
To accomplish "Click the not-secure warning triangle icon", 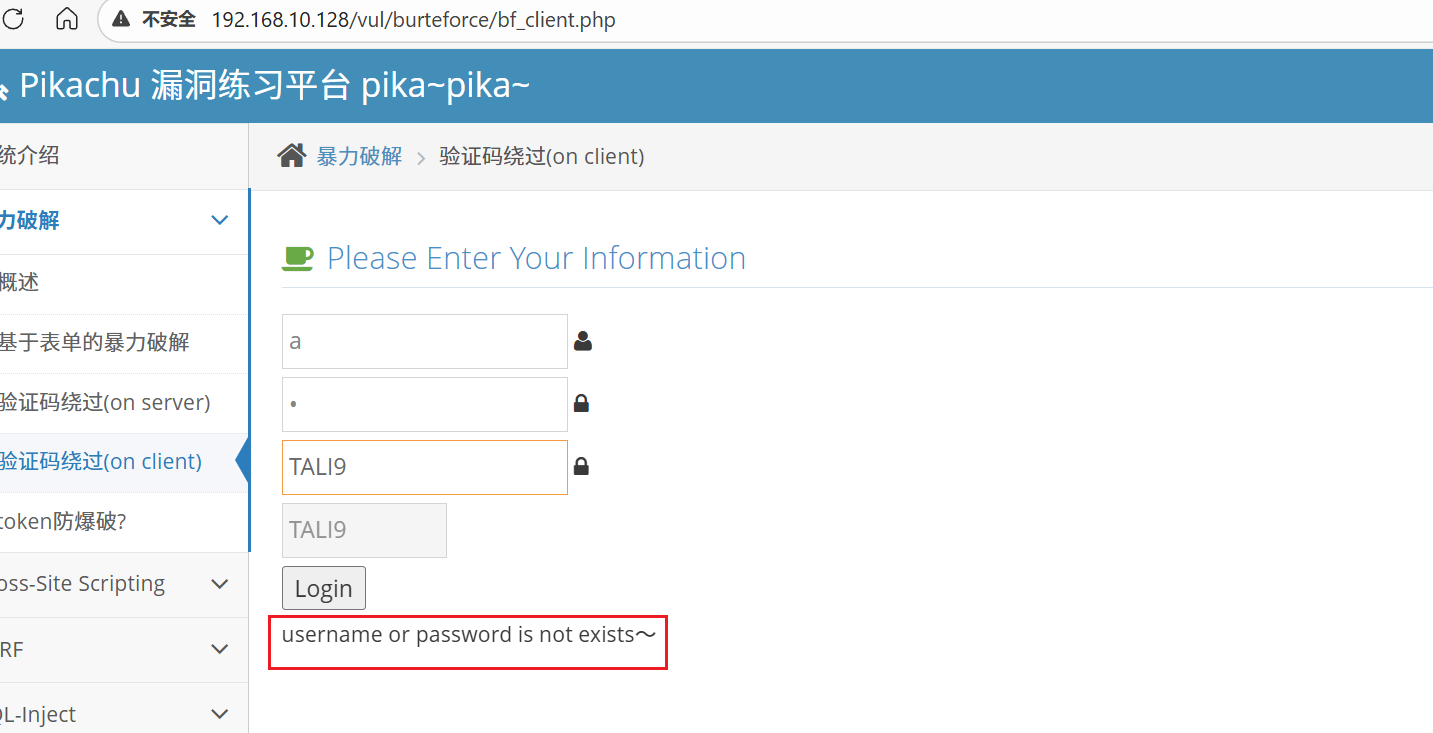I will coord(121,20).
